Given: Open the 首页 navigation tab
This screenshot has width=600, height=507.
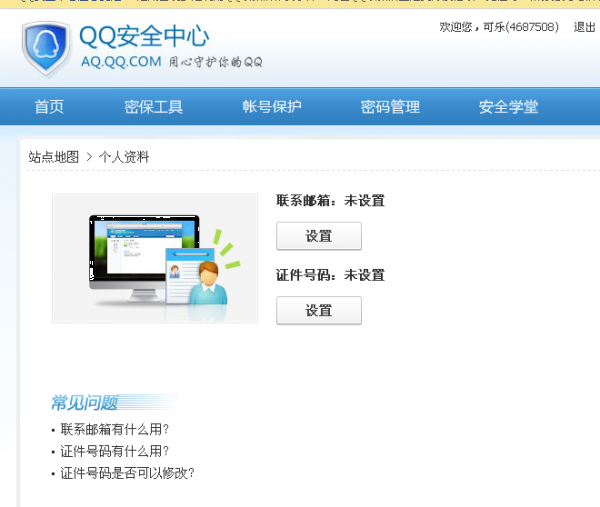Looking at the screenshot, I should pyautogui.click(x=49, y=107).
